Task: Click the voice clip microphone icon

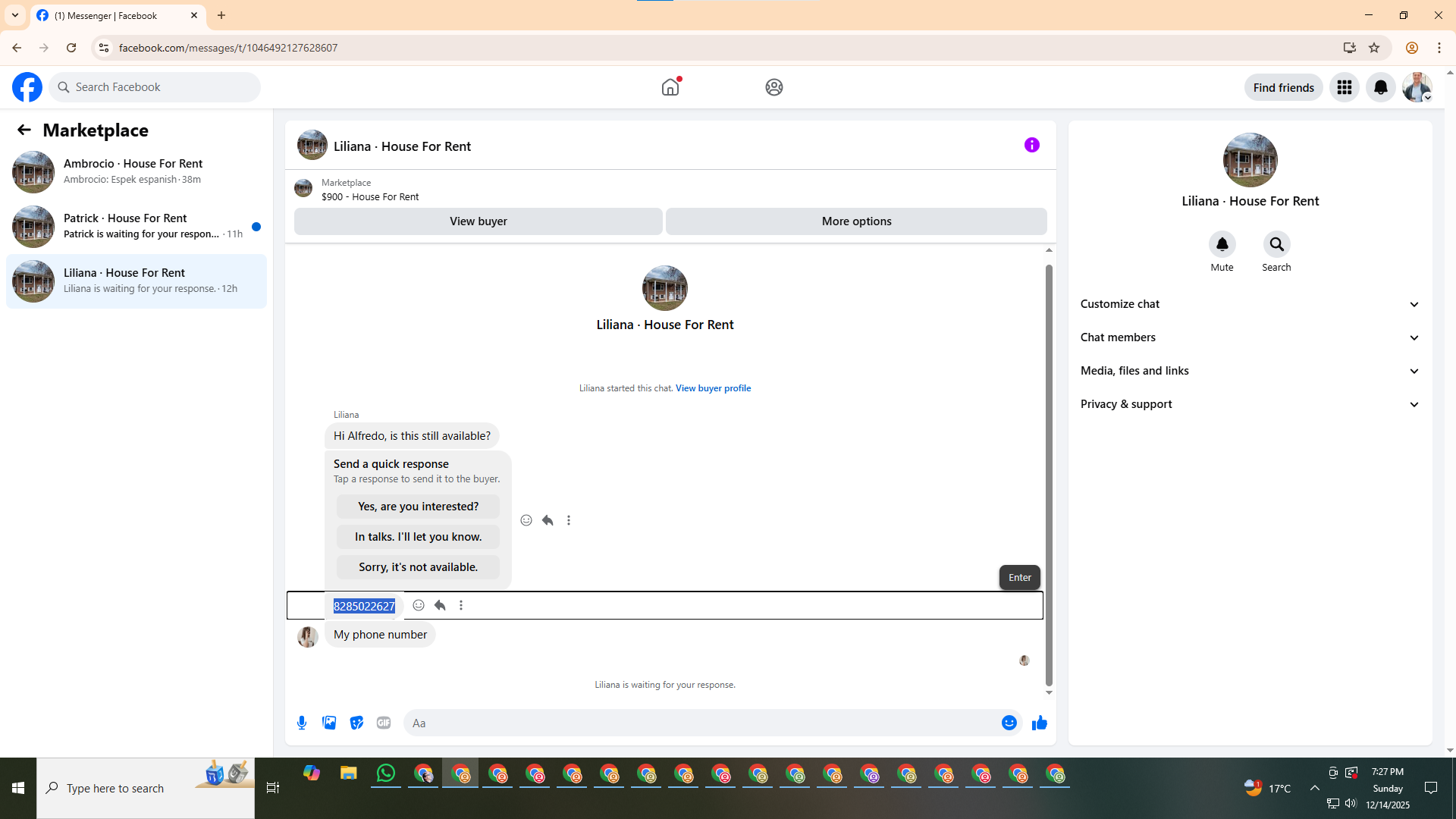Action: pyautogui.click(x=302, y=723)
